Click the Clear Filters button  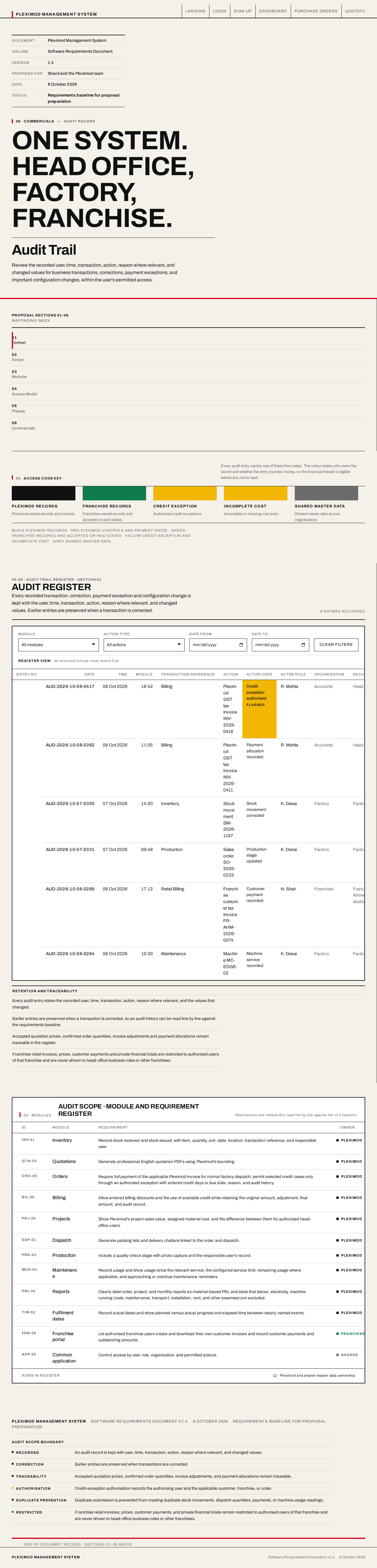pos(336,645)
